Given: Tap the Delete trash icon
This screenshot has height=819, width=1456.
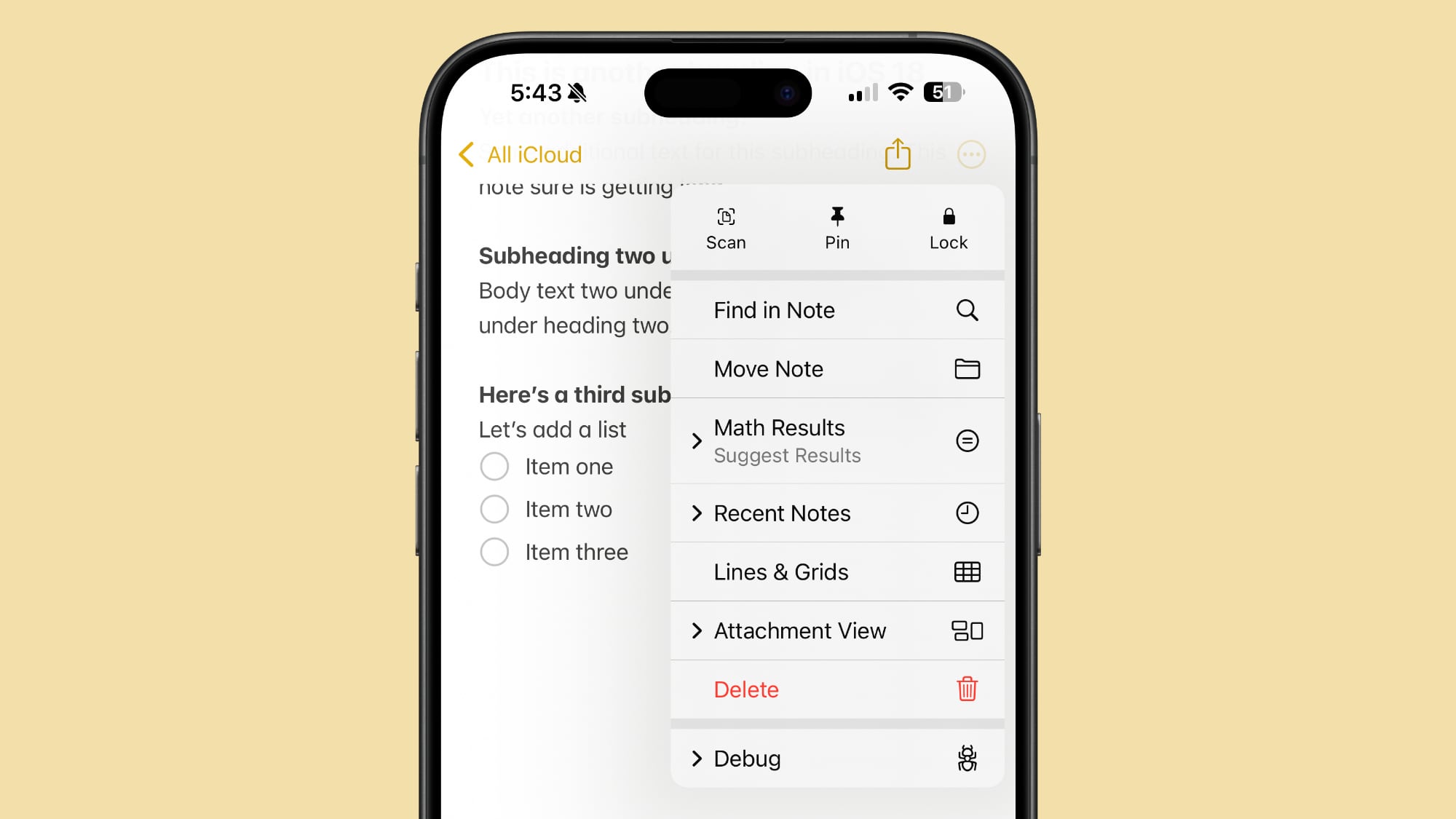Looking at the screenshot, I should tap(967, 689).
